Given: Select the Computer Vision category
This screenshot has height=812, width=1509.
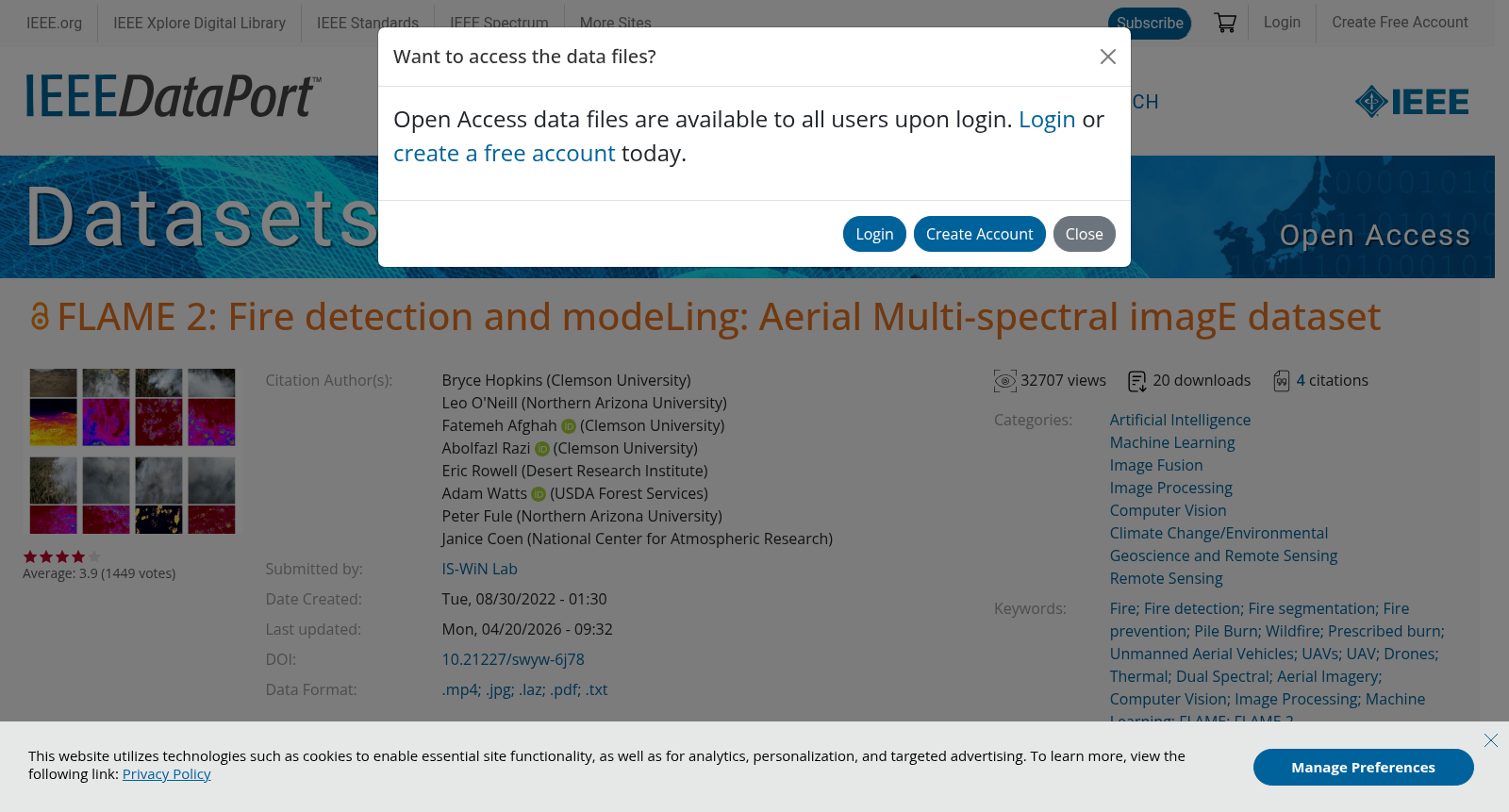Looking at the screenshot, I should (x=1169, y=511).
